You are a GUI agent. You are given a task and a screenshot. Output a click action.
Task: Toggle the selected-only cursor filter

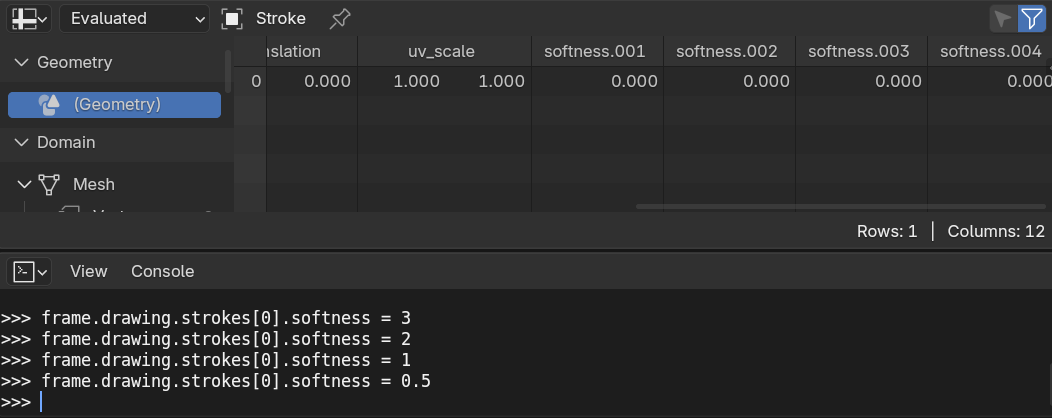coord(1003,19)
